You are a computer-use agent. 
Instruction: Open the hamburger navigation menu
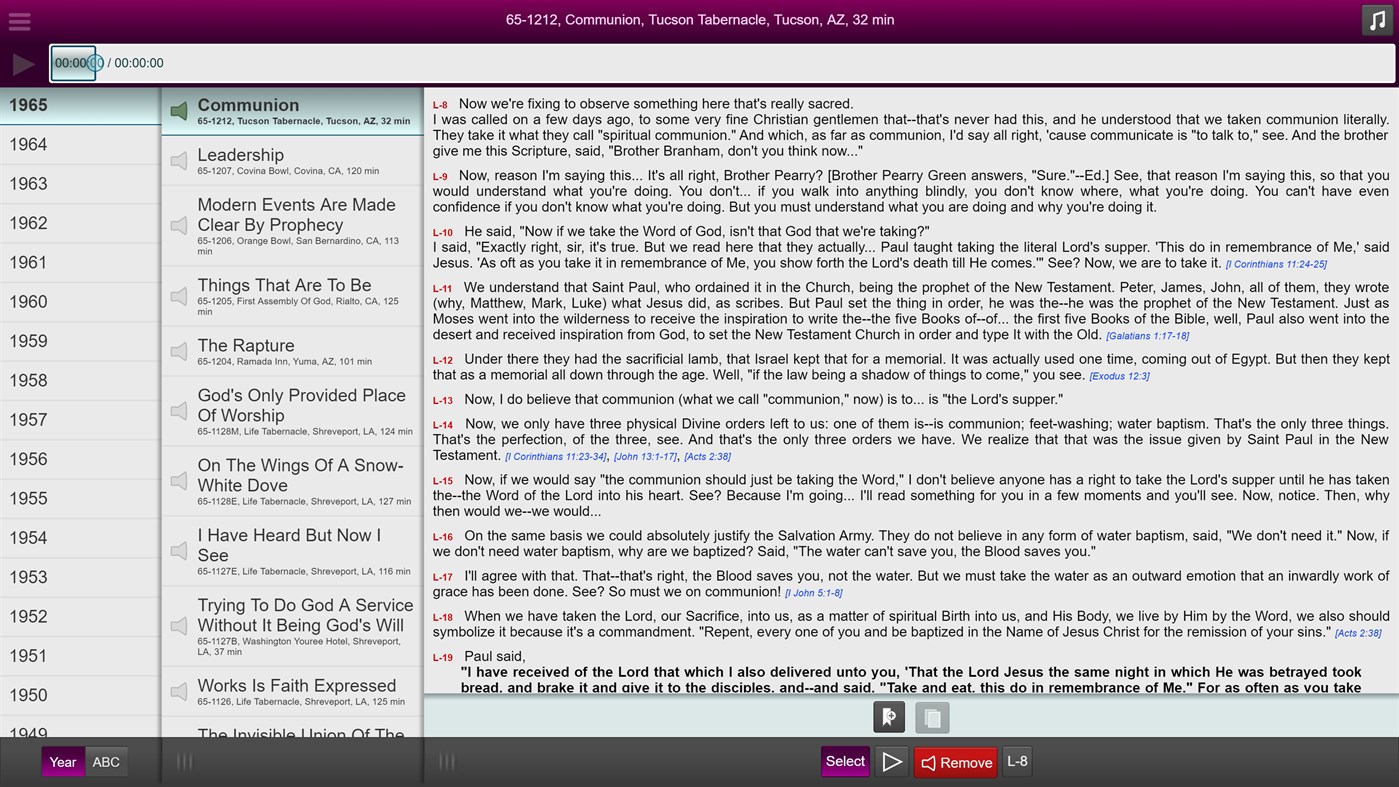[18, 20]
